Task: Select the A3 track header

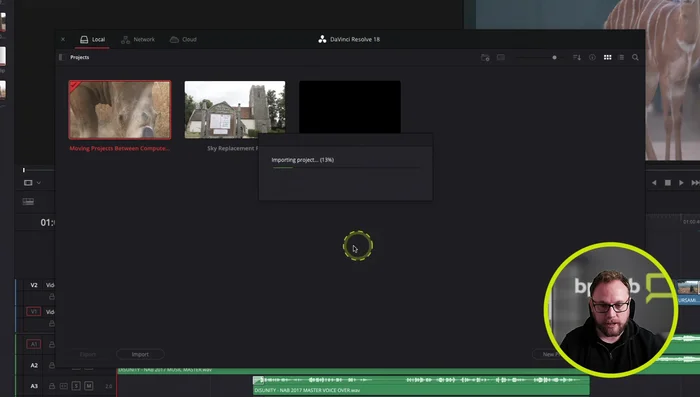Action: pyautogui.click(x=34, y=386)
